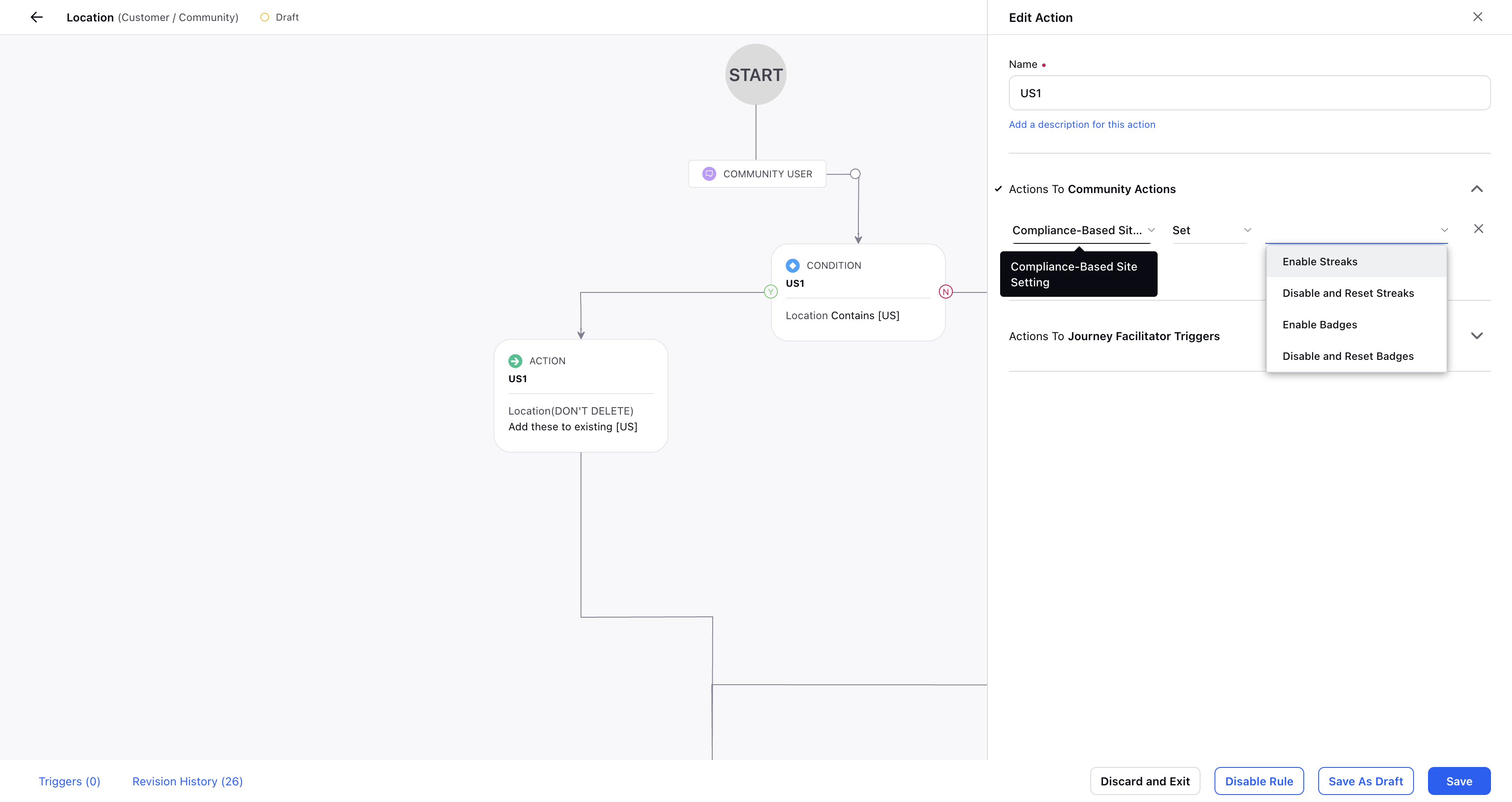Open the Compliance-Based Site Setting dropdown
This screenshot has width=1512, height=802.
(1084, 230)
